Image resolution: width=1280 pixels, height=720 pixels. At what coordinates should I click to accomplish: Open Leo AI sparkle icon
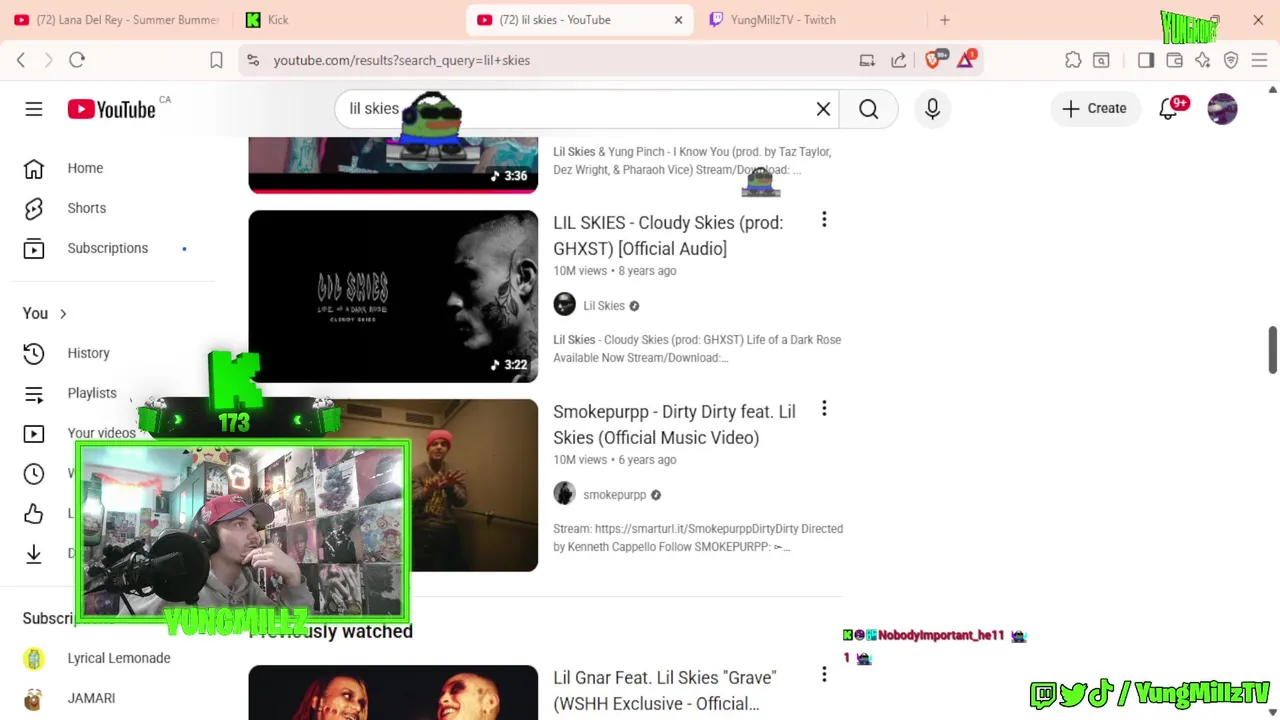click(x=1203, y=60)
